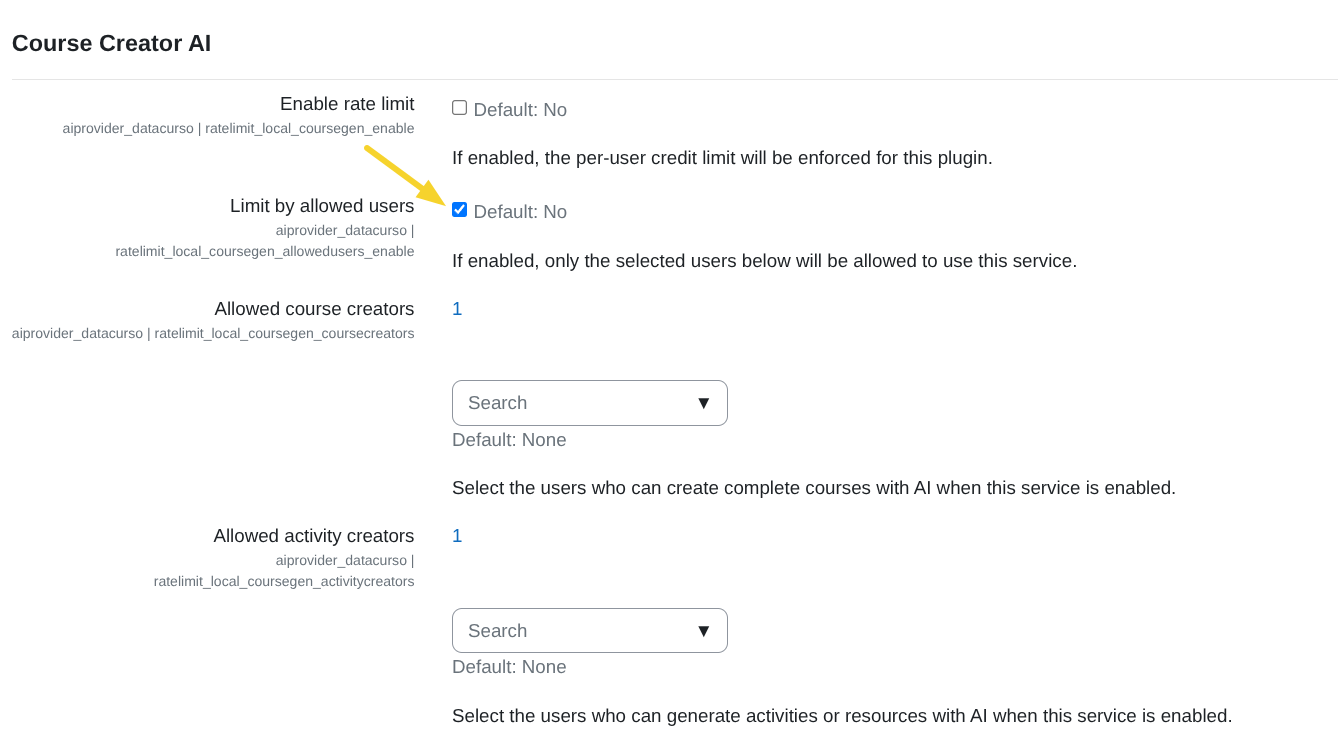Click the 'Limit by allowed users' setting label
This screenshot has height=738, width=1338.
click(x=321, y=206)
